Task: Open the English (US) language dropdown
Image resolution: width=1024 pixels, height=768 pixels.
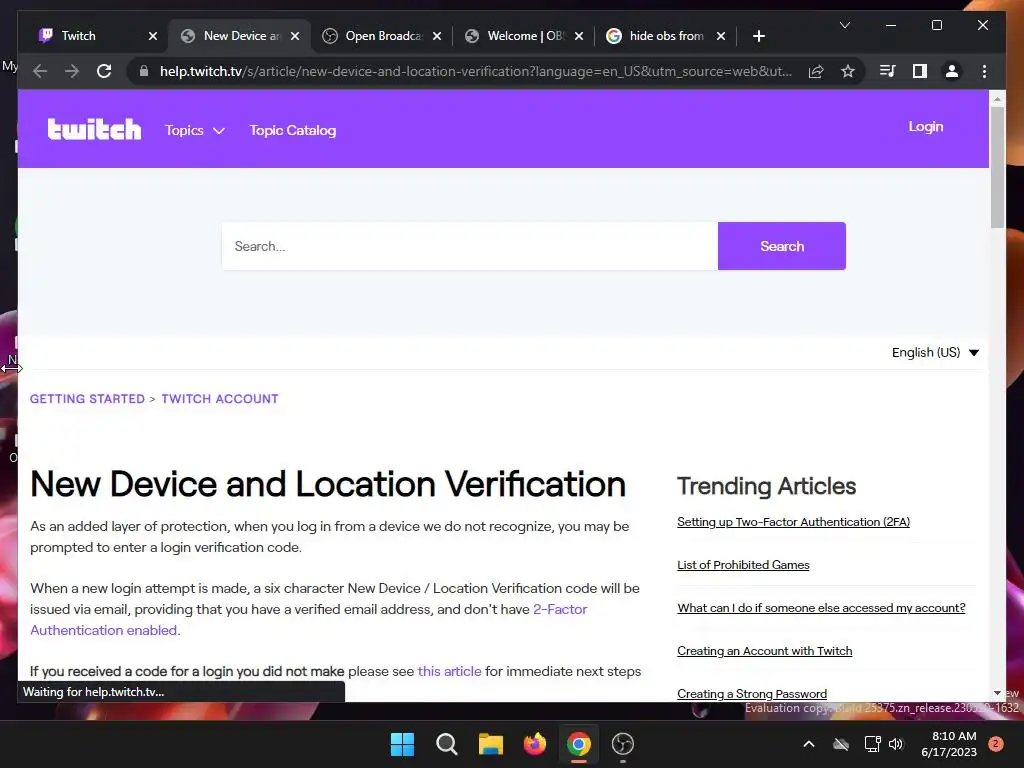Action: (935, 353)
